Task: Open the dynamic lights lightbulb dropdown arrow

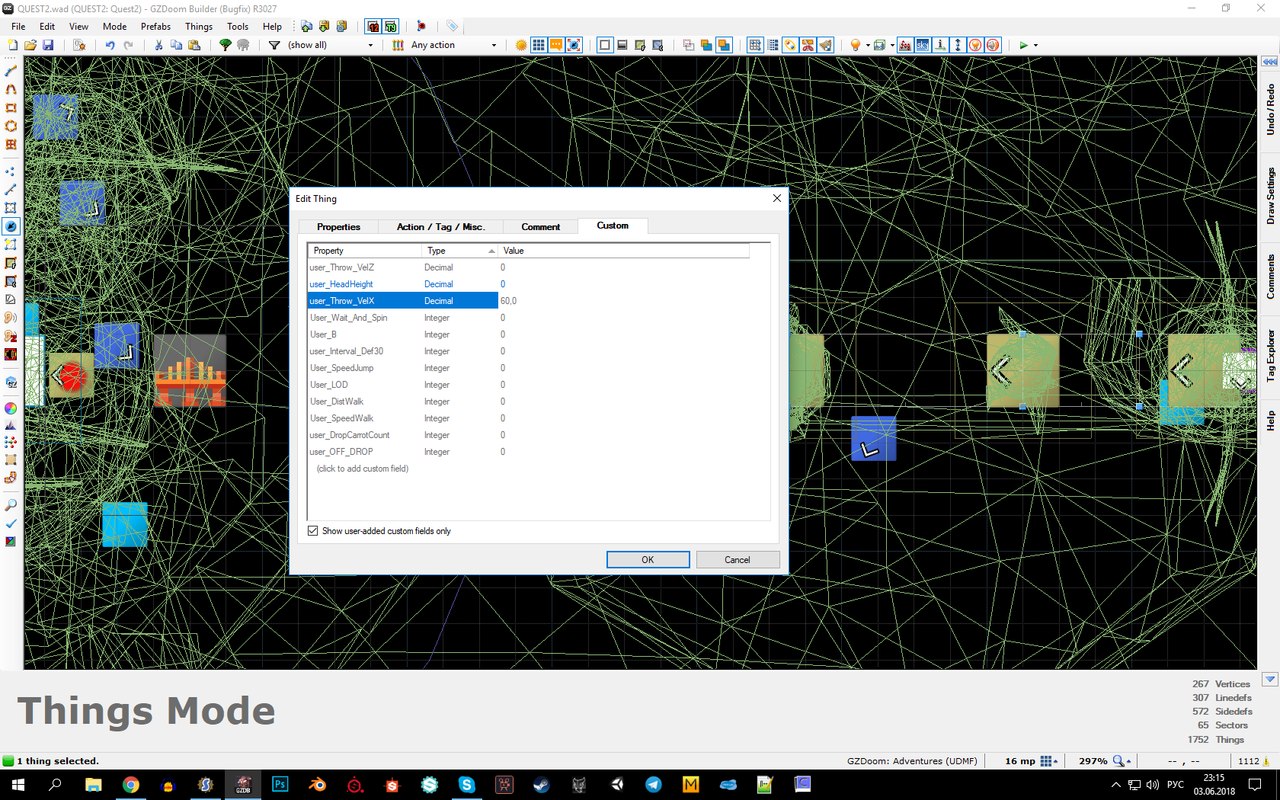Action: [x=867, y=45]
